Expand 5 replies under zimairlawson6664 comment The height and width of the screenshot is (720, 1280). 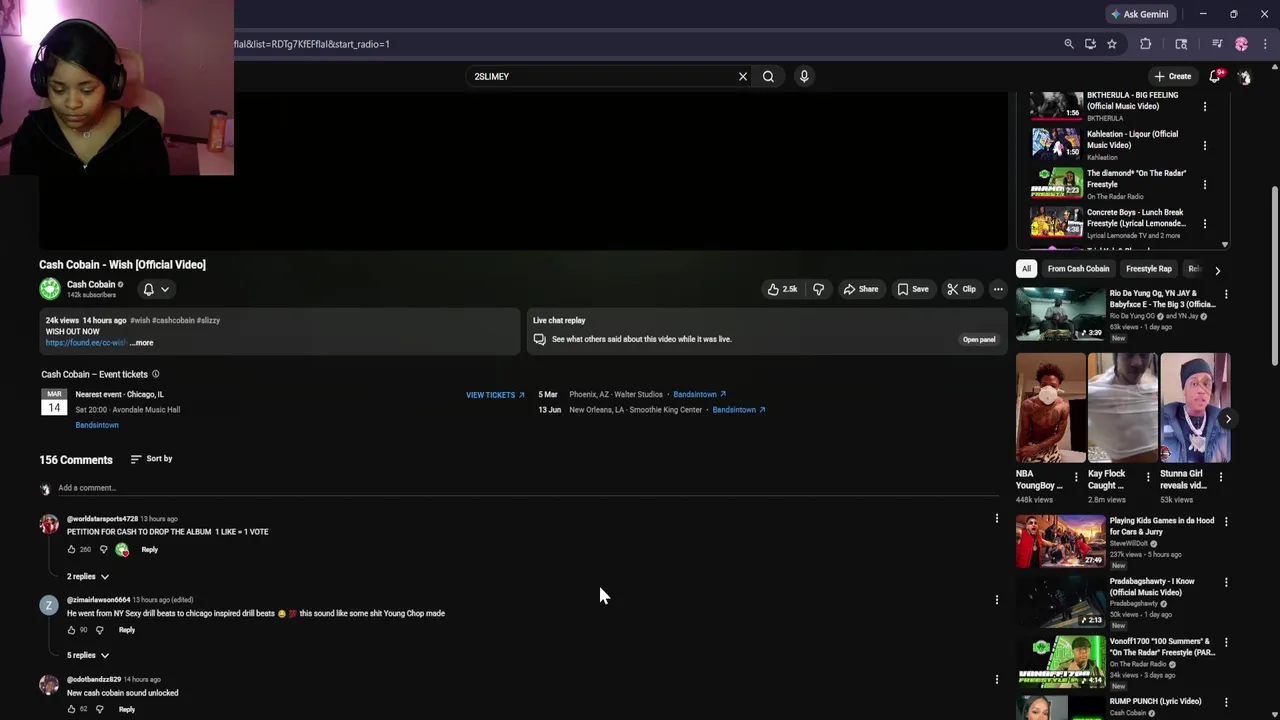tap(88, 655)
